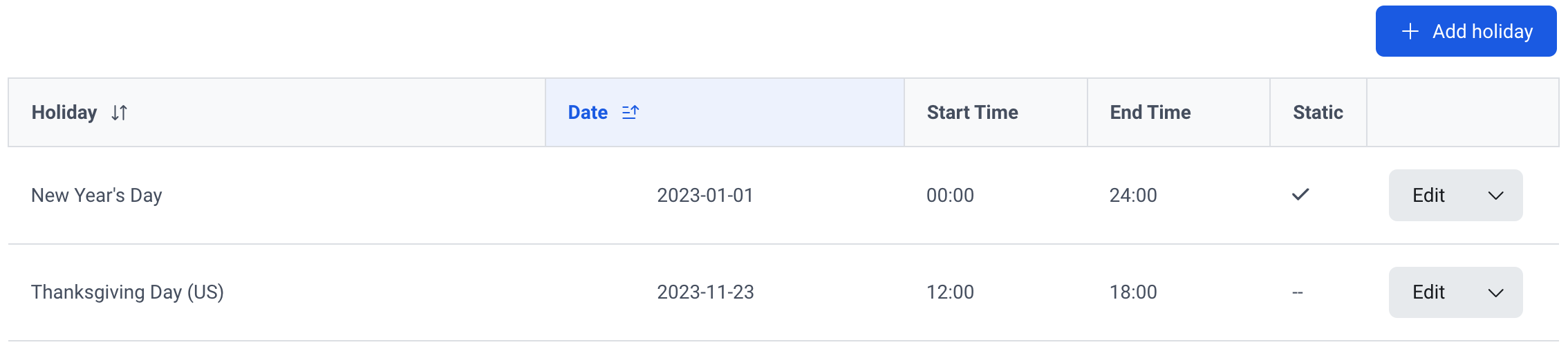The image size is (1568, 347).
Task: Click the Static dash for Thanksgiving Day
Action: tap(1298, 292)
